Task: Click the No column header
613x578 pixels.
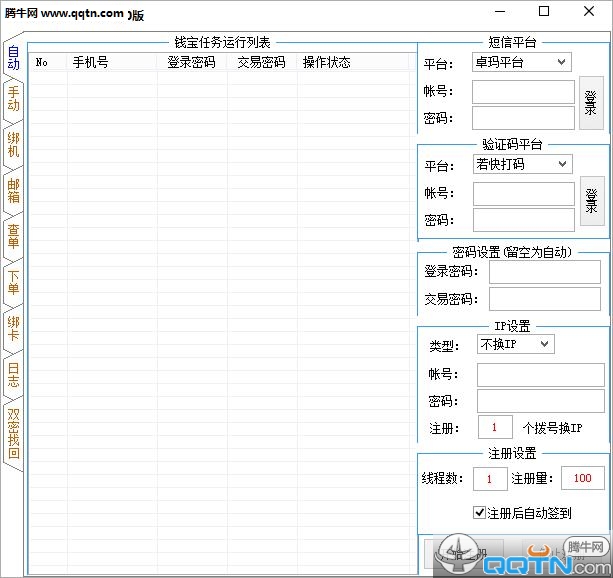Action: pyautogui.click(x=48, y=63)
